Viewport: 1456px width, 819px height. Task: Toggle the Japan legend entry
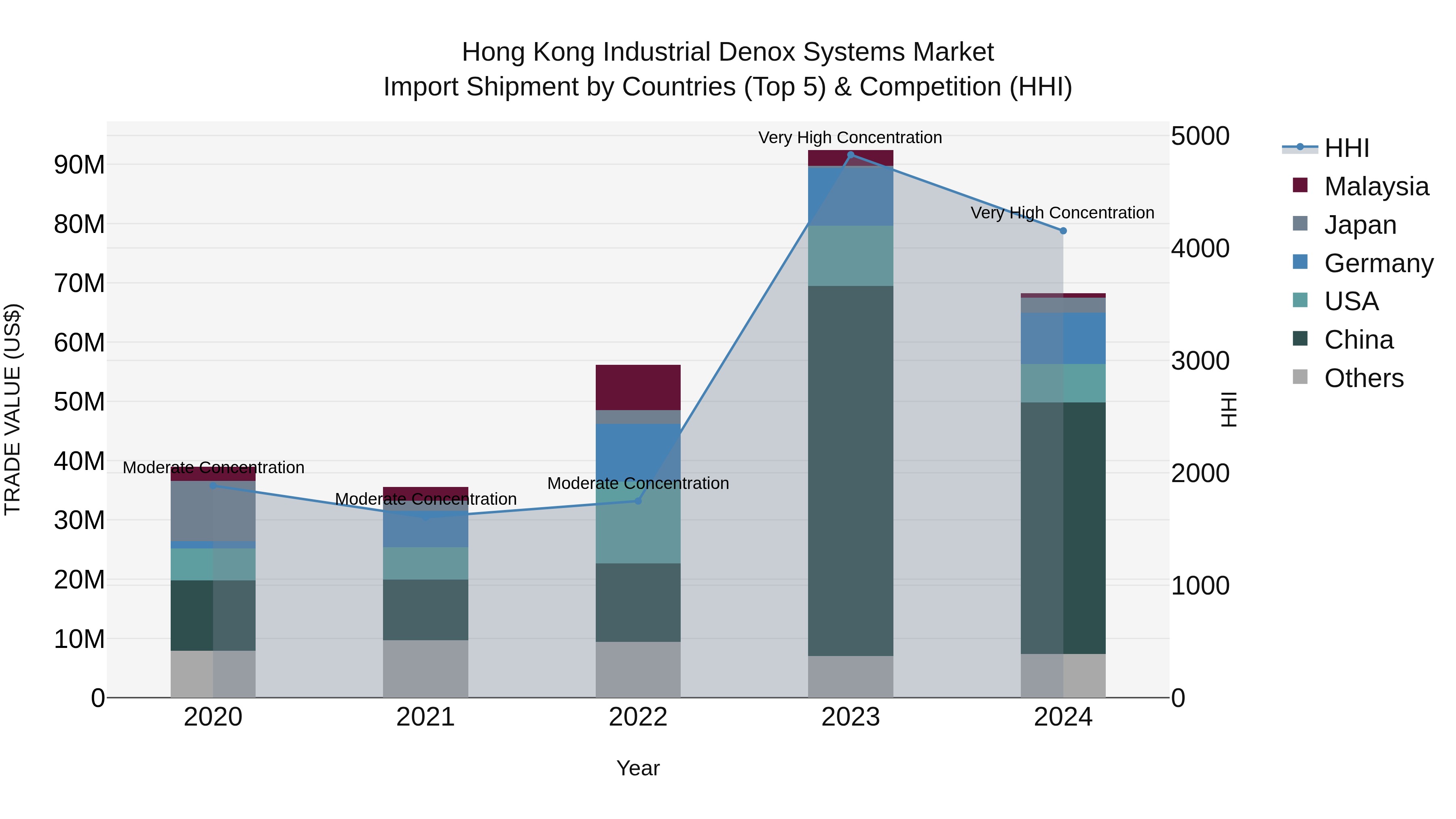[x=1345, y=224]
